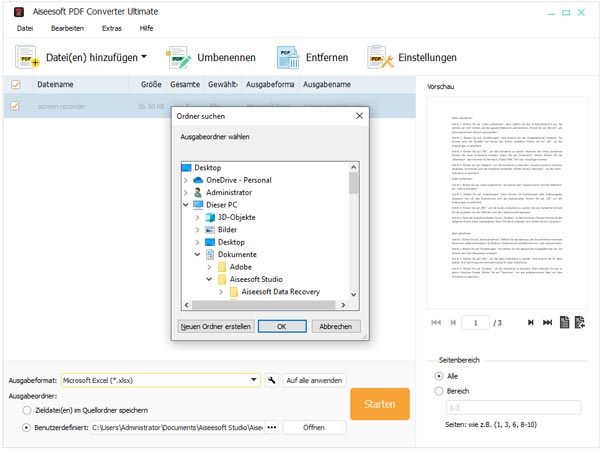Click Neuen Ordner erstellen button
This screenshot has width=600, height=449.
pyautogui.click(x=215, y=326)
